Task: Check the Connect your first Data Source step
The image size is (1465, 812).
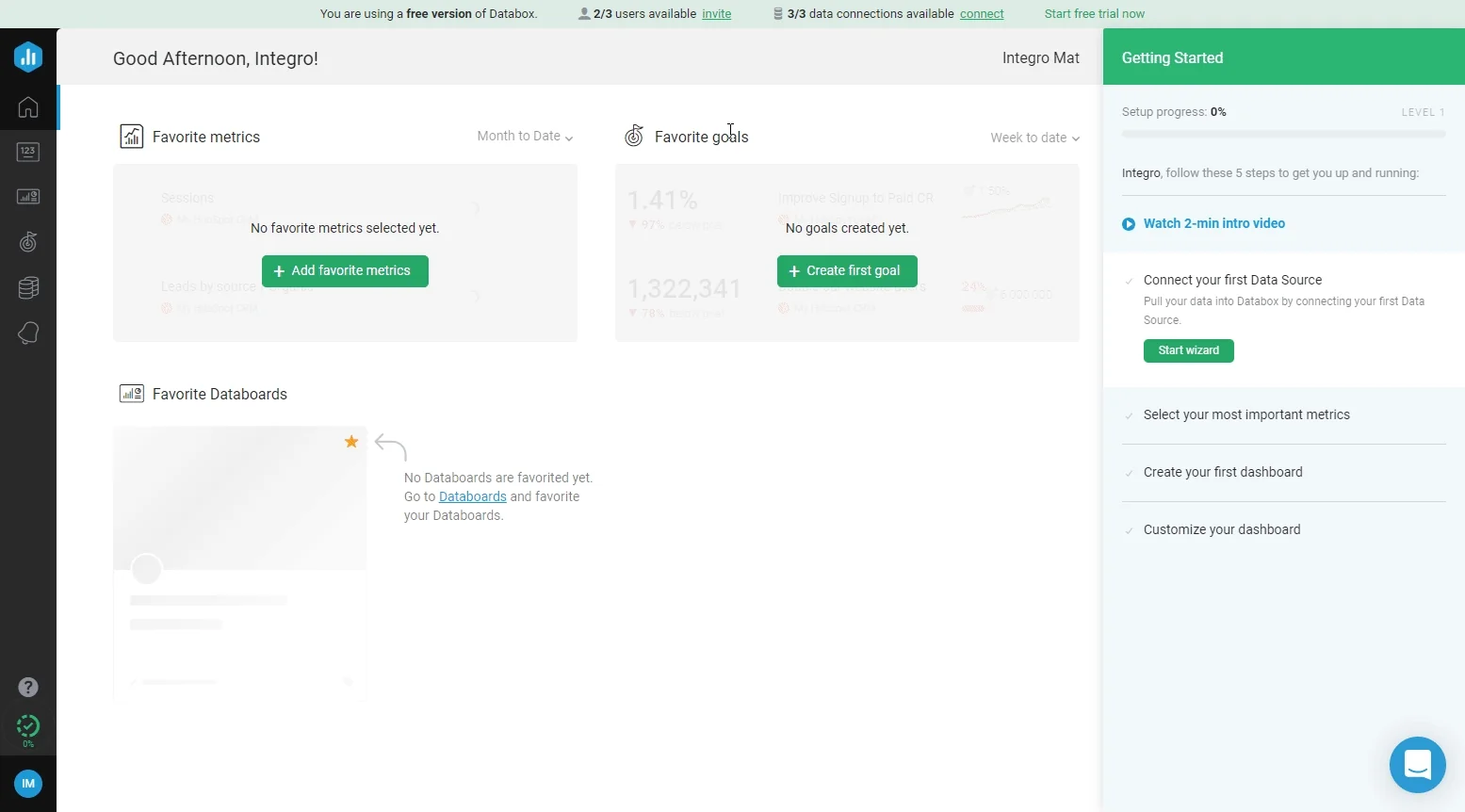Action: click(1129, 281)
